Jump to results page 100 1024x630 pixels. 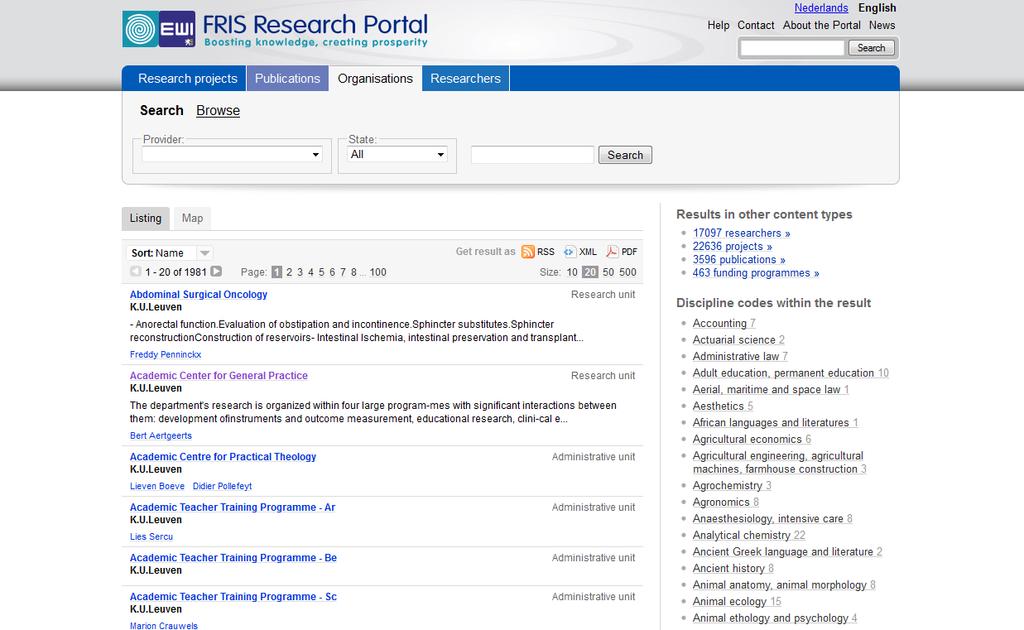click(378, 272)
